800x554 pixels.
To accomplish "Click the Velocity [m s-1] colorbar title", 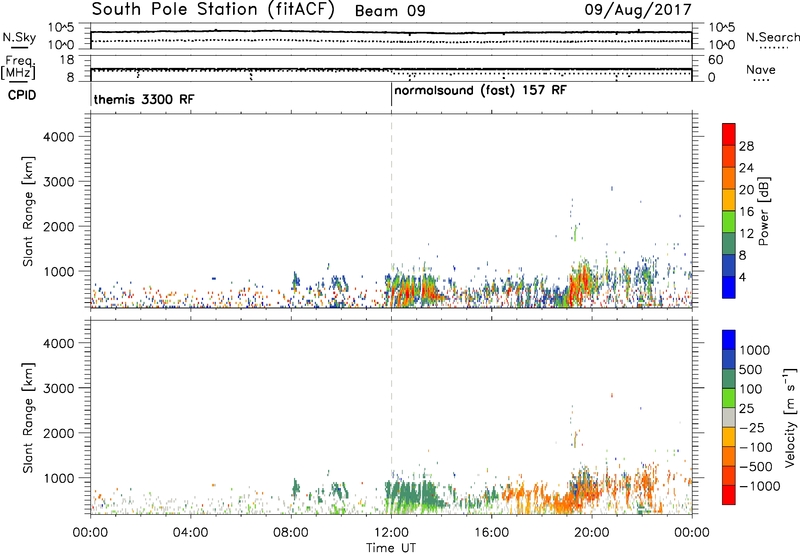I will tap(790, 417).
